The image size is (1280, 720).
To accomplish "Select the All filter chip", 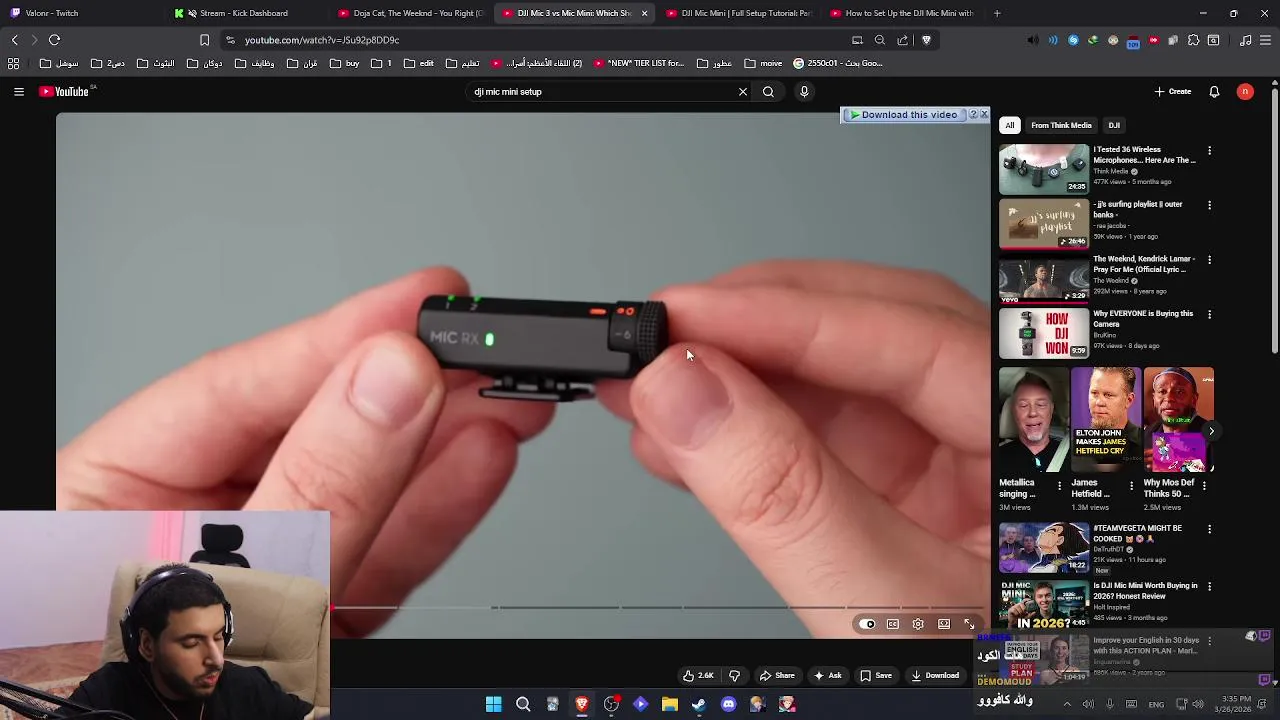I will 1010,126.
